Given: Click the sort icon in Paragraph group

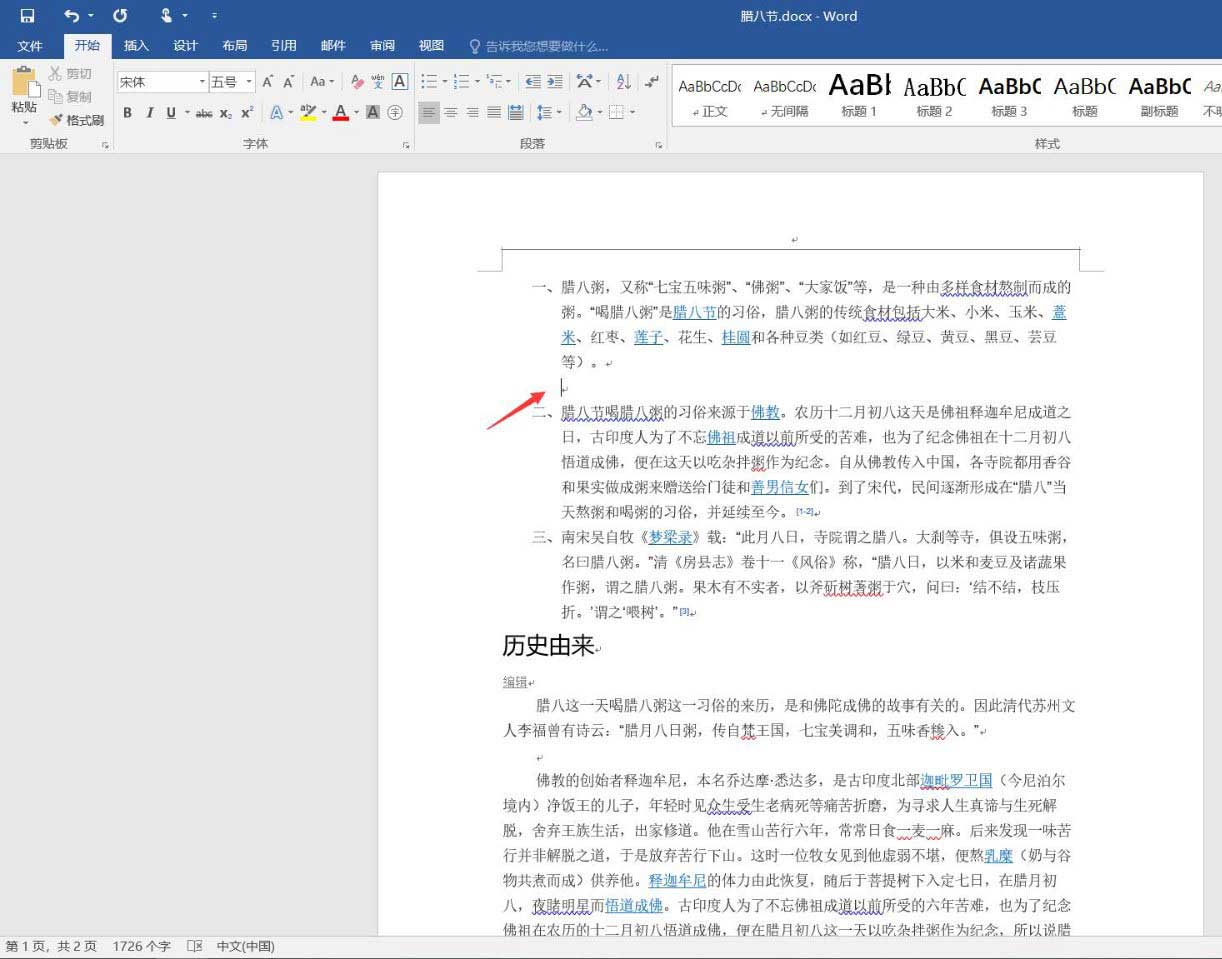Looking at the screenshot, I should (622, 82).
